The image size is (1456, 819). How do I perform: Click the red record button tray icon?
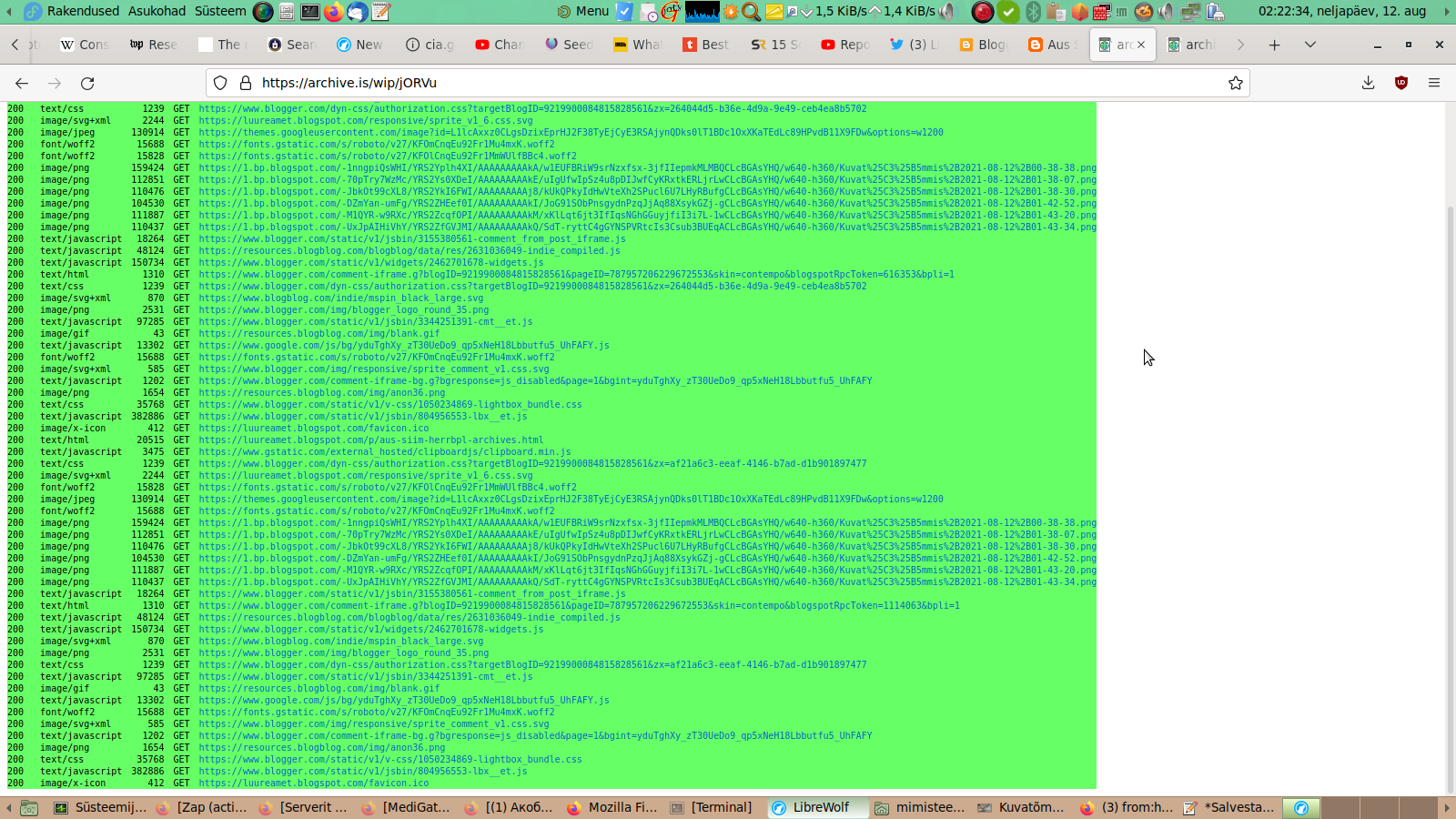983,12
